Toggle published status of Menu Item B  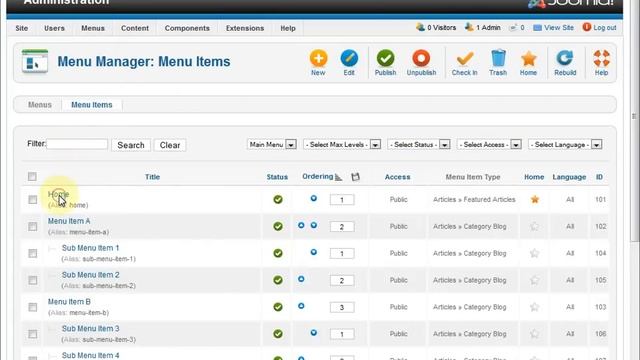click(x=278, y=307)
